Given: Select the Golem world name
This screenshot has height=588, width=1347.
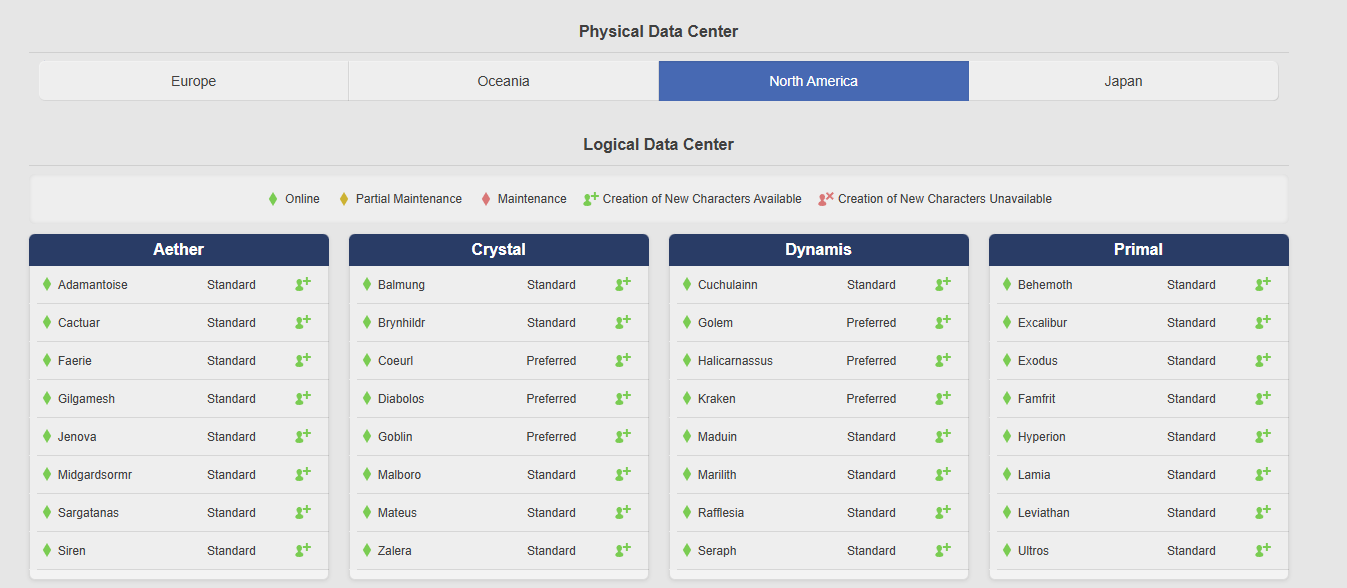Looking at the screenshot, I should coord(715,323).
